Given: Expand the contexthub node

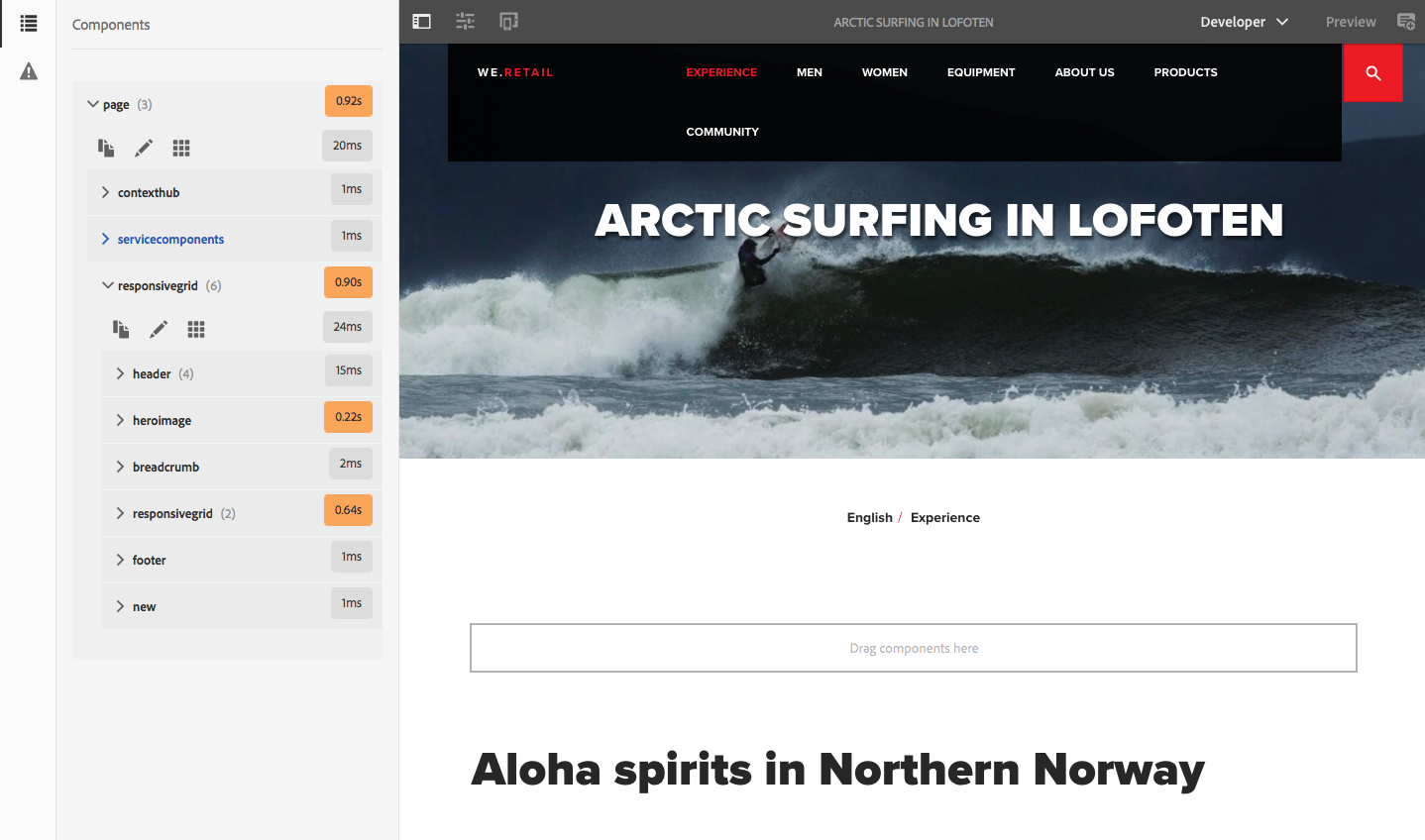Looking at the screenshot, I should tap(105, 192).
